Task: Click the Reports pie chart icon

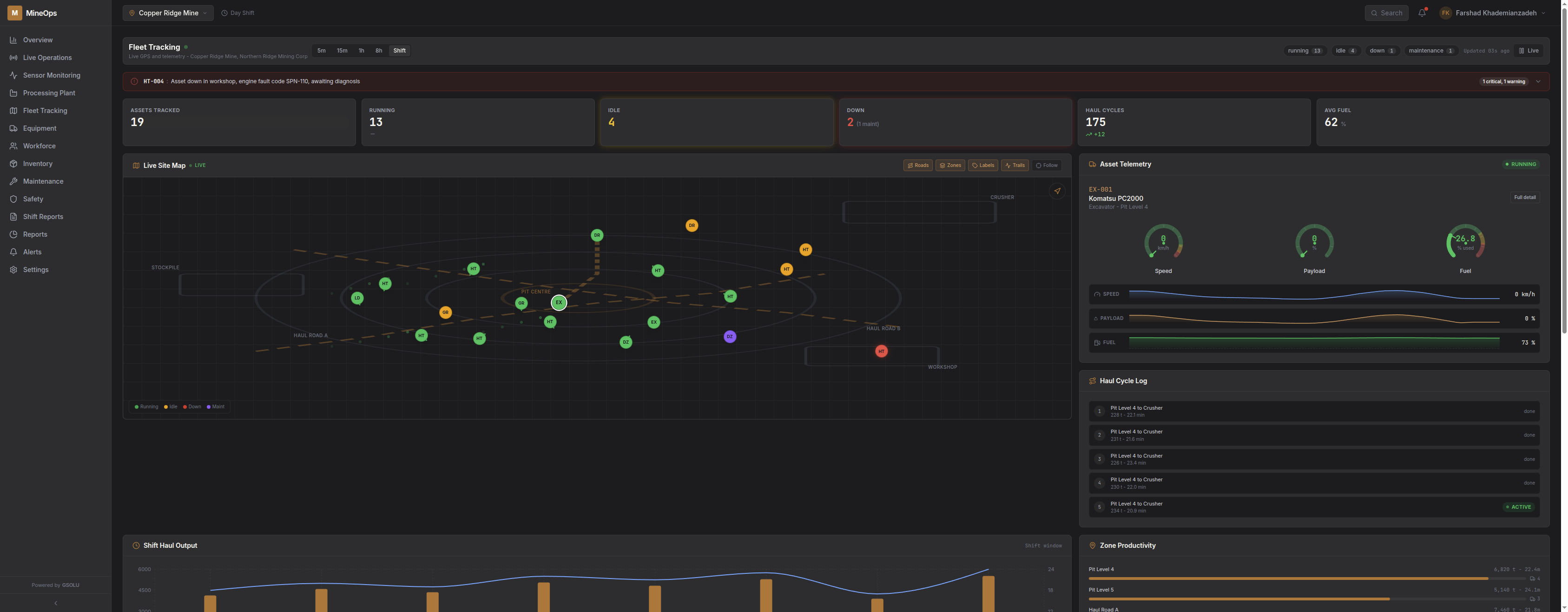Action: point(13,234)
